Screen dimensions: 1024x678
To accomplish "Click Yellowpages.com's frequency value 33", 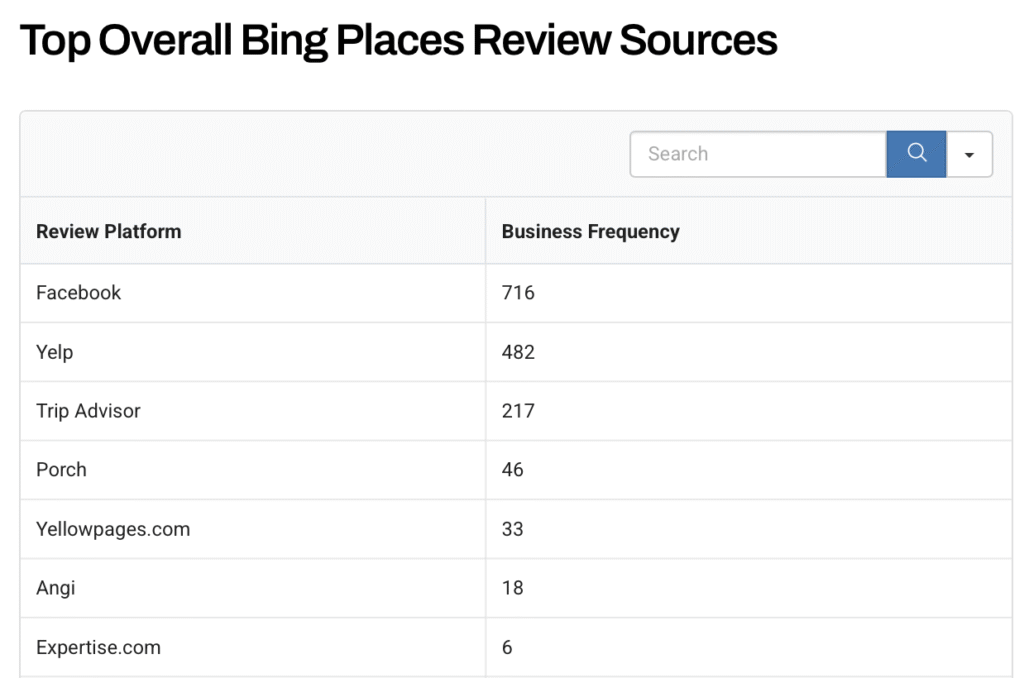I will (513, 529).
